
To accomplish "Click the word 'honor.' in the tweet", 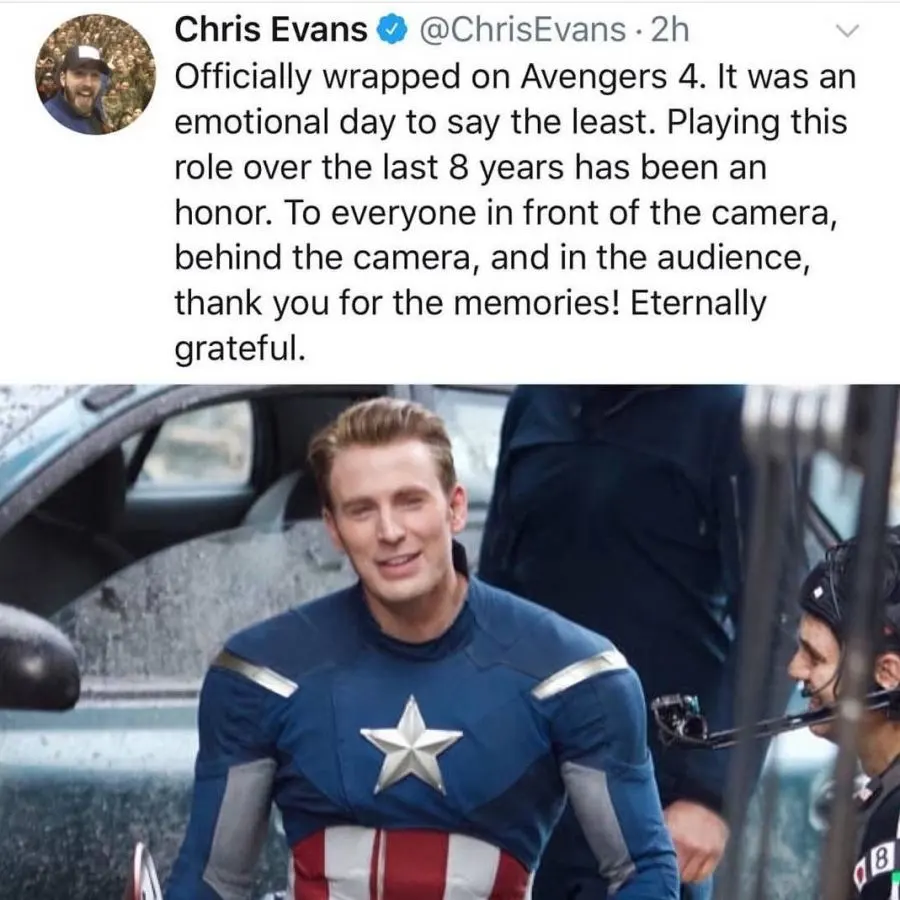I will [x=222, y=213].
